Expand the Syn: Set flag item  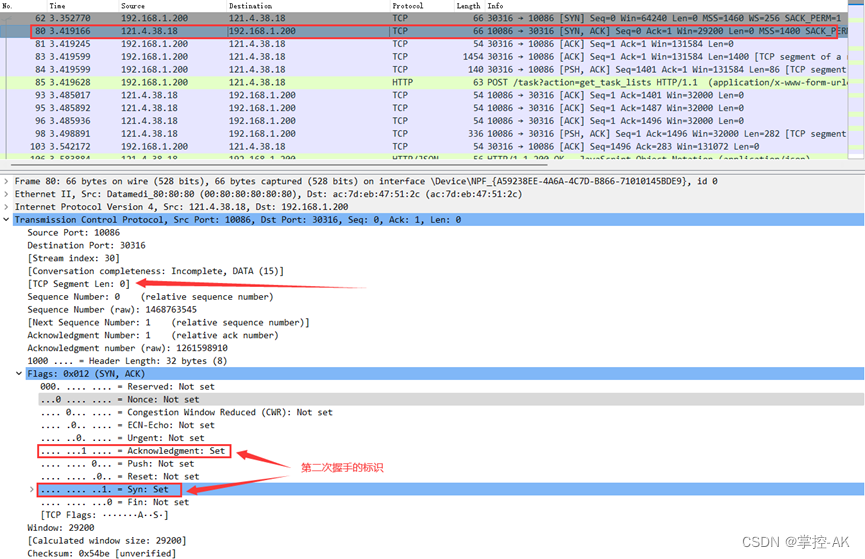coord(31,489)
